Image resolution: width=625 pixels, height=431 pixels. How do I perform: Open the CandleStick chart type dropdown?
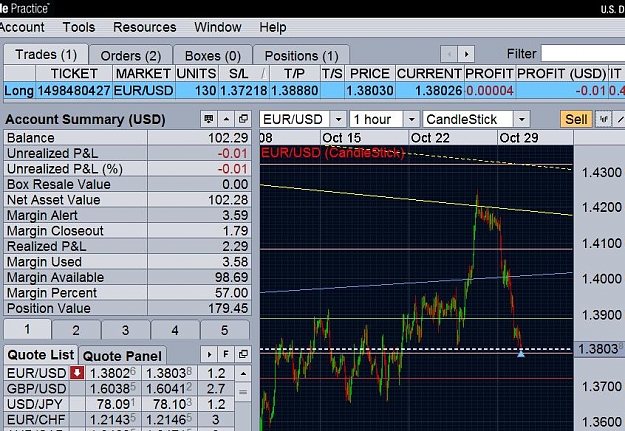coord(521,119)
